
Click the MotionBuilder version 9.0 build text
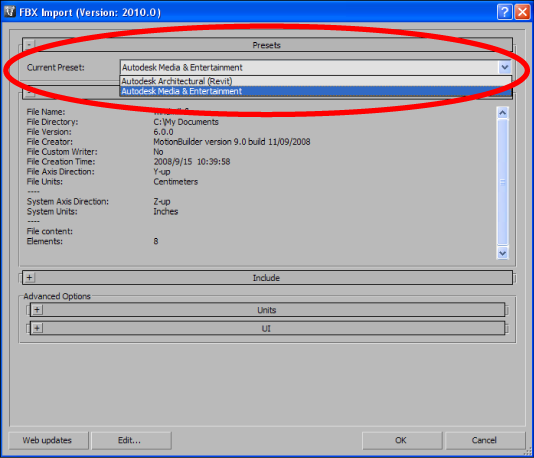pos(232,142)
